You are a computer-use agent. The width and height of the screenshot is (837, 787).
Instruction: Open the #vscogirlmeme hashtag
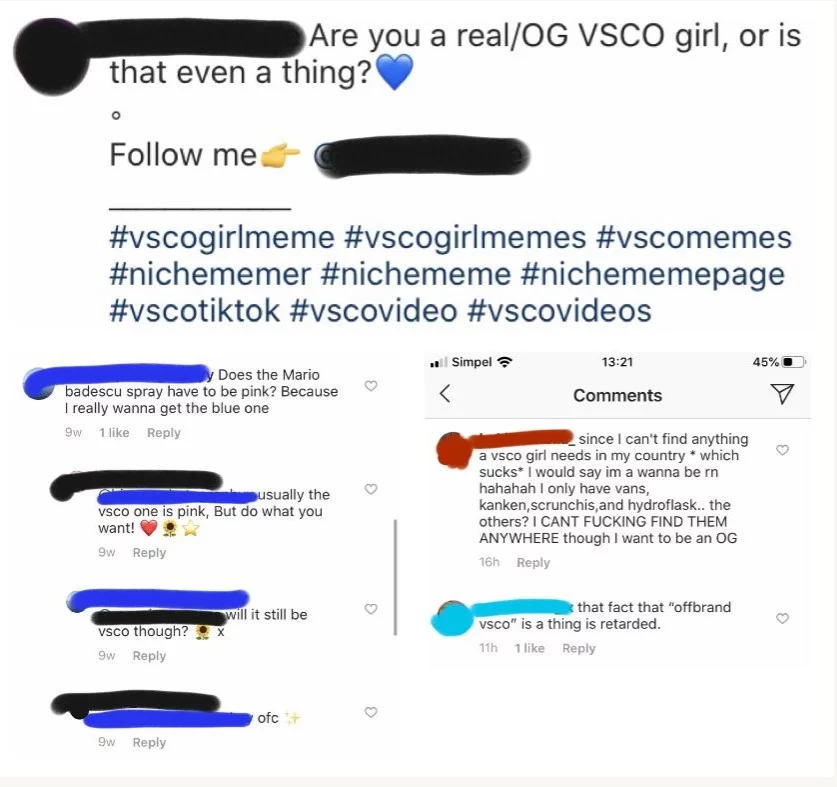pyautogui.click(x=222, y=238)
